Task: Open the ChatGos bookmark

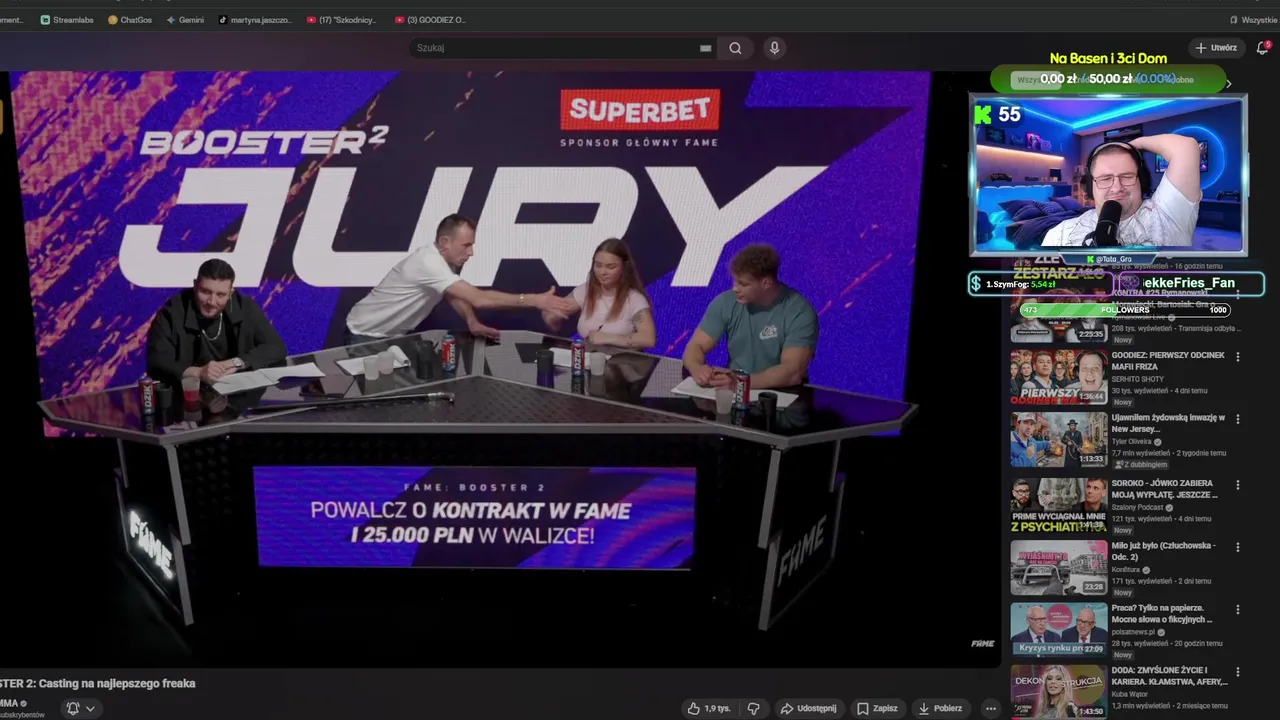Action: [x=130, y=20]
